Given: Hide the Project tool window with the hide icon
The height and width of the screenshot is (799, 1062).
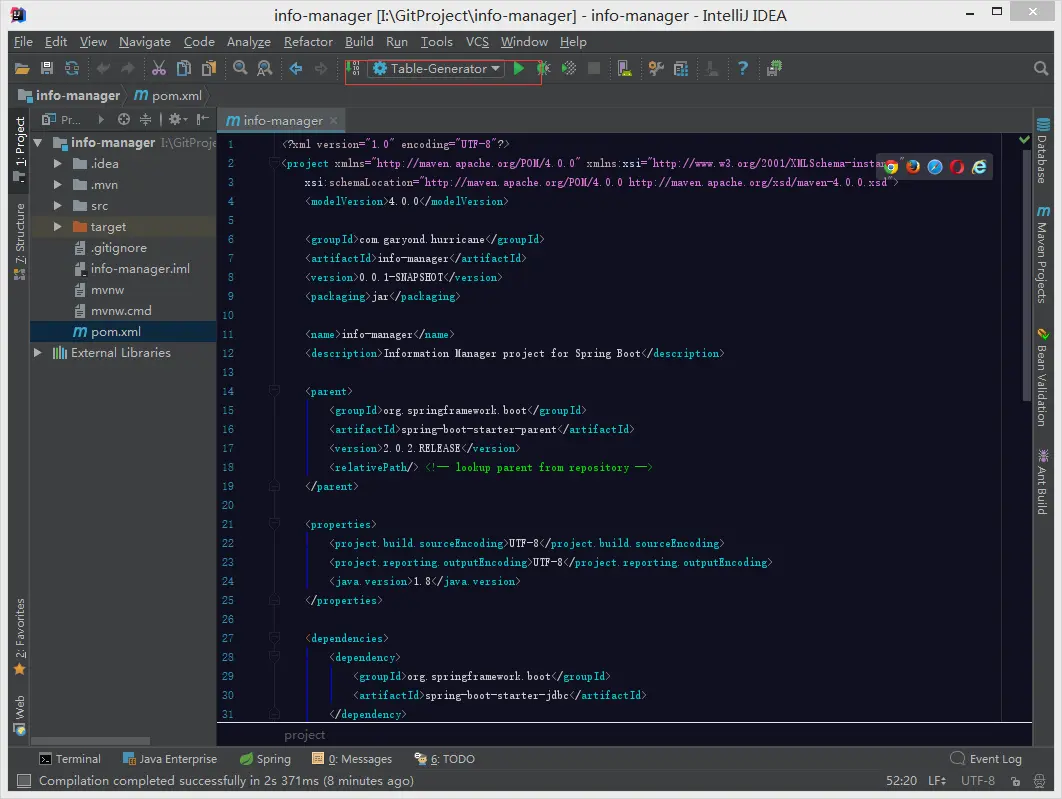Looking at the screenshot, I should 203,120.
